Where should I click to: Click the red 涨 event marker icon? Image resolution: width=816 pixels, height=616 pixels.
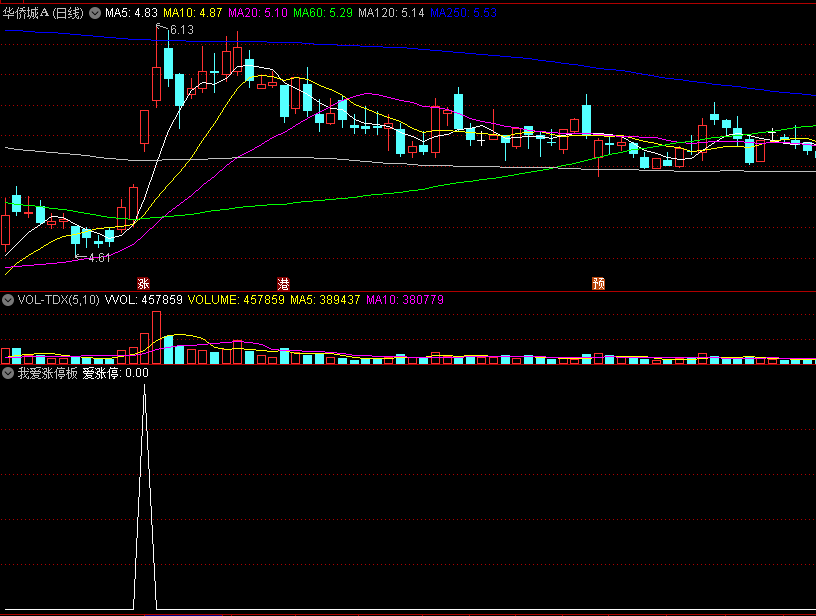[x=144, y=284]
